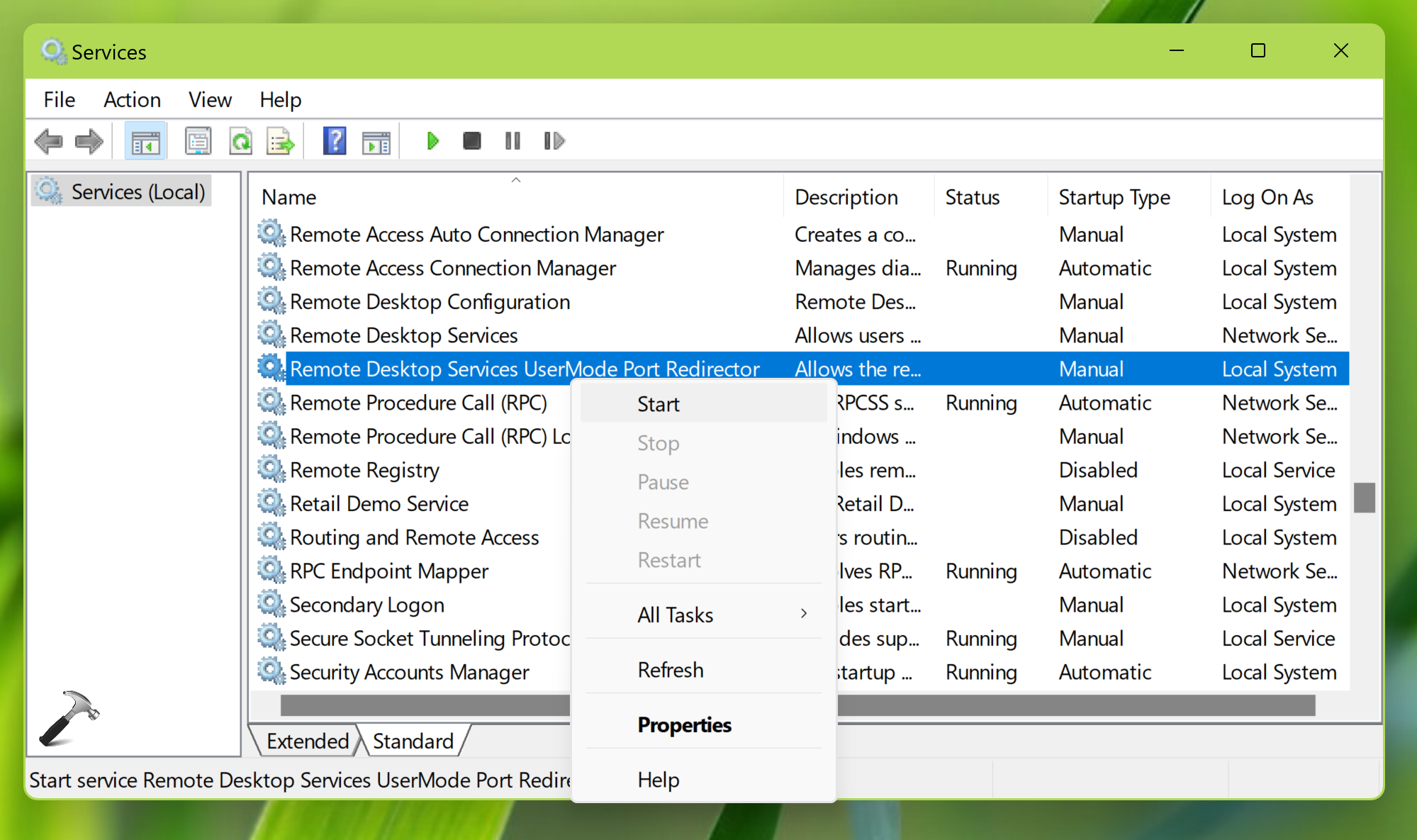Screen dimensions: 1417x840
Task: Open the Action menu
Action: pyautogui.click(x=132, y=99)
